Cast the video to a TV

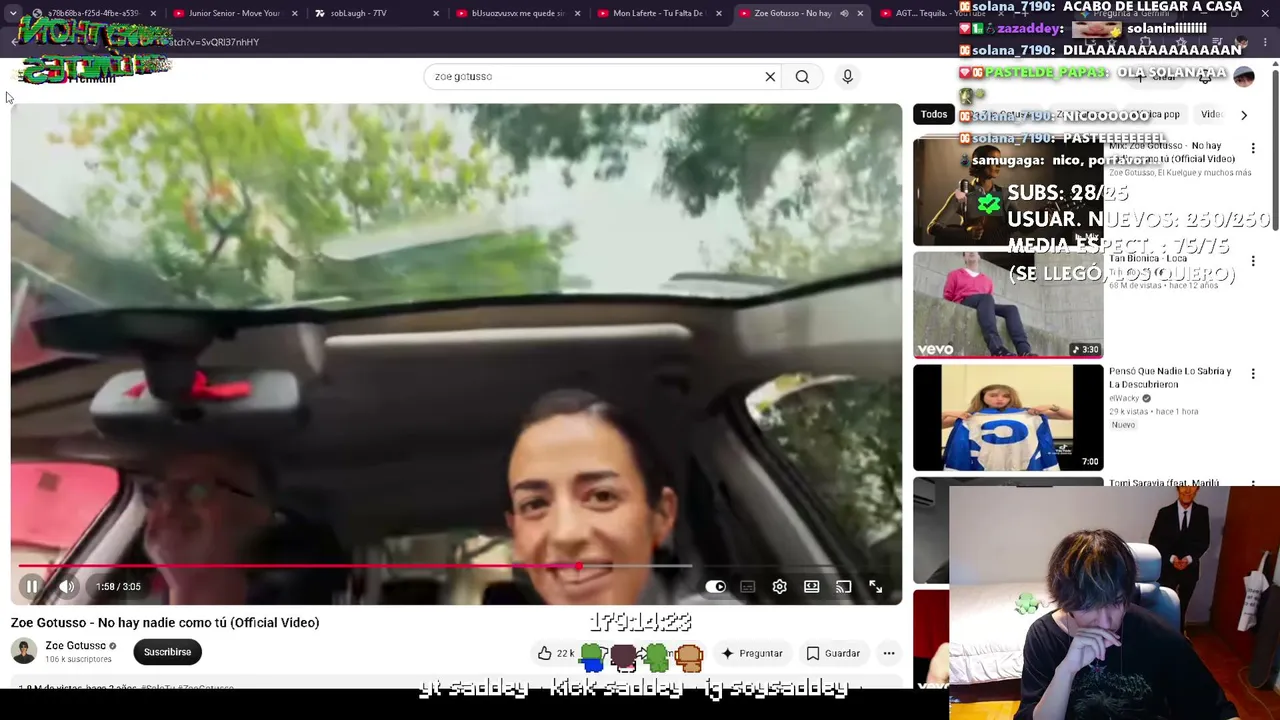pyautogui.click(x=844, y=587)
